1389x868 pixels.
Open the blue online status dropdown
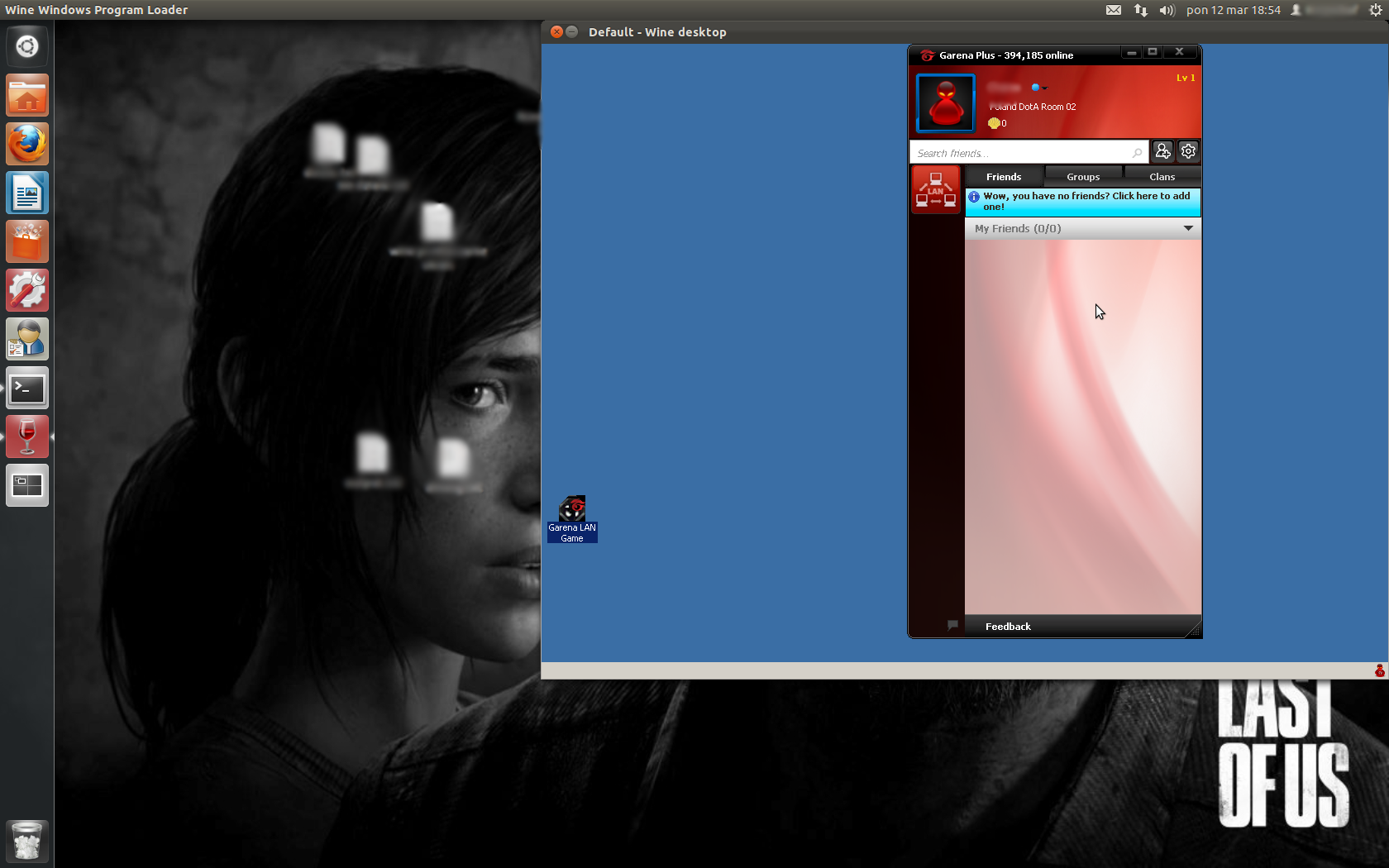pos(1038,88)
